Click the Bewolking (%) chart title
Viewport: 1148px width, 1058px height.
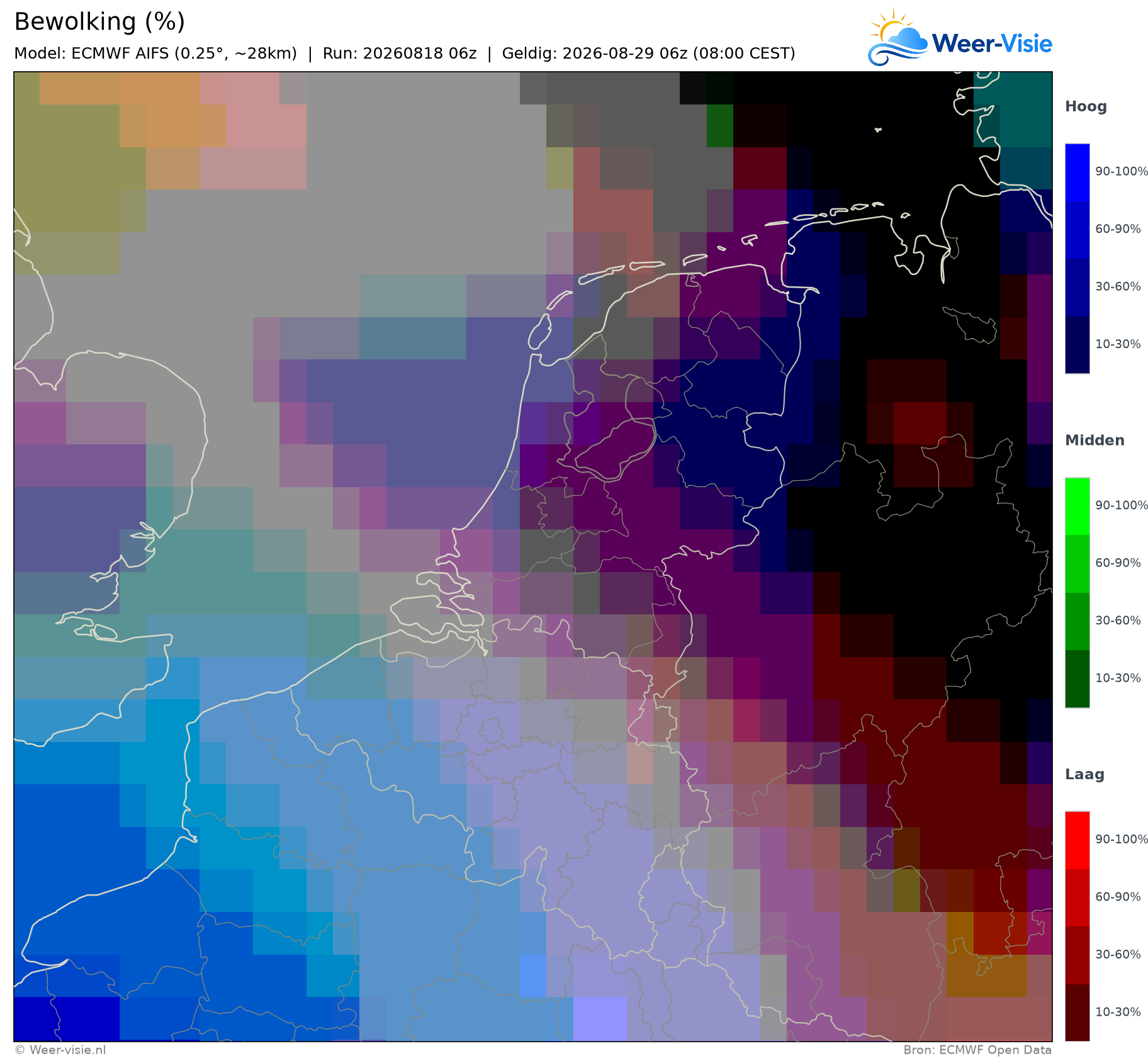(x=99, y=22)
